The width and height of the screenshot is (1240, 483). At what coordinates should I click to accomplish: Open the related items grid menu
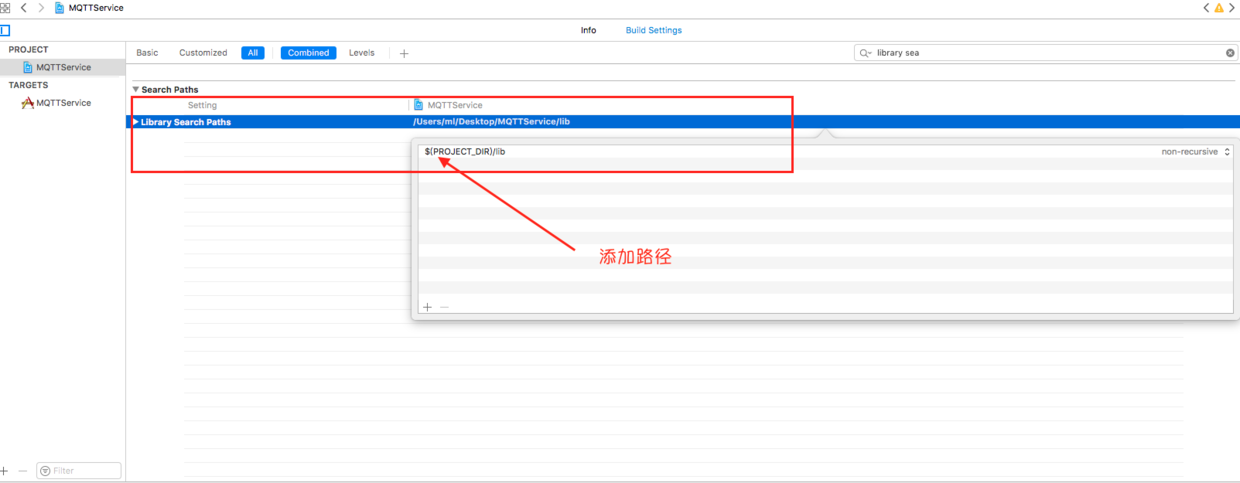coord(5,7)
